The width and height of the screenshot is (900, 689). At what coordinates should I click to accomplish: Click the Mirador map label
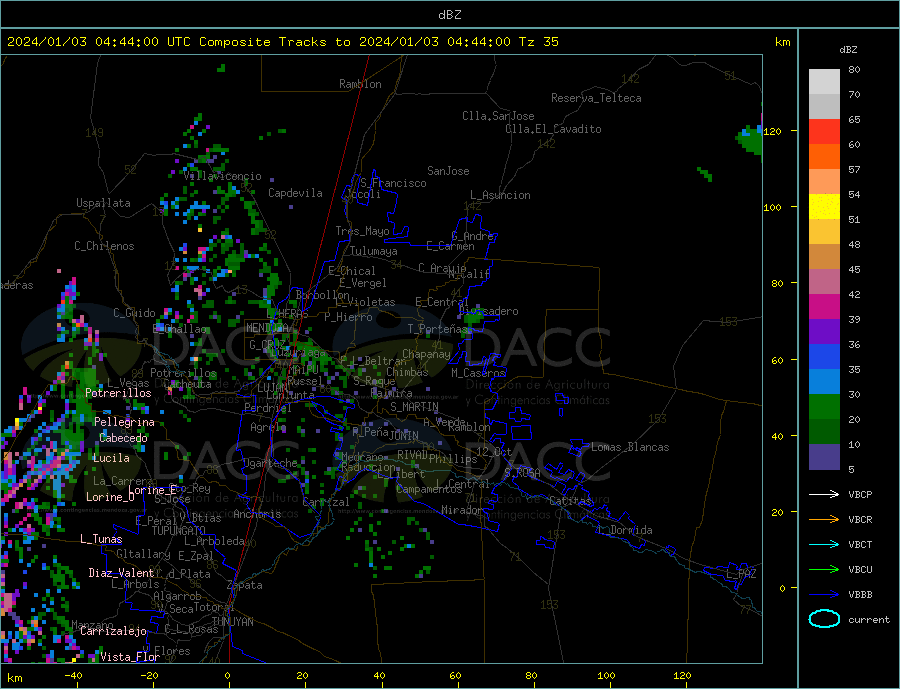(462, 510)
